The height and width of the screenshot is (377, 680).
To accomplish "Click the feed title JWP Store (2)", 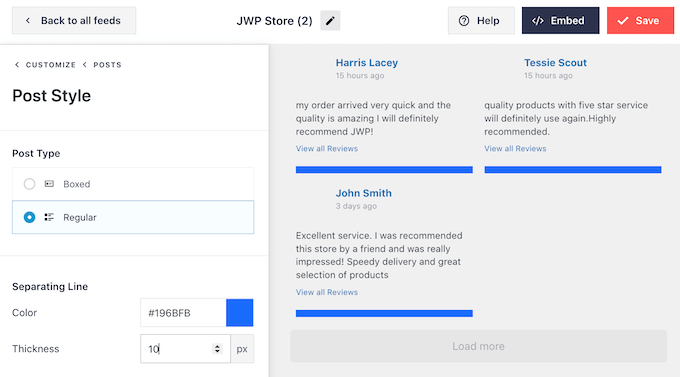I will (x=274, y=20).
